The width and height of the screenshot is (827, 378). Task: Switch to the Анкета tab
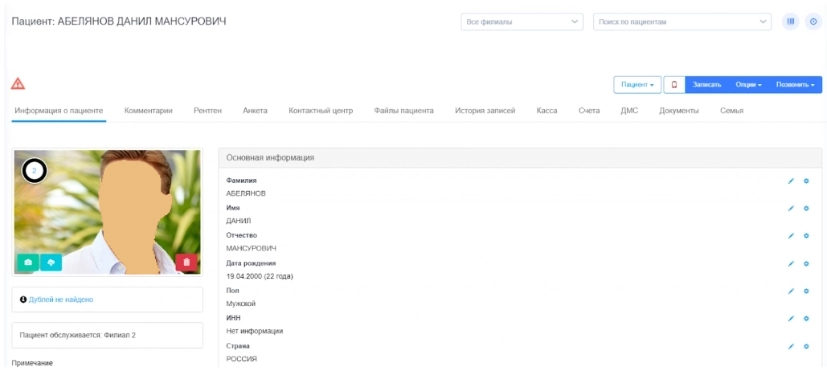click(255, 111)
